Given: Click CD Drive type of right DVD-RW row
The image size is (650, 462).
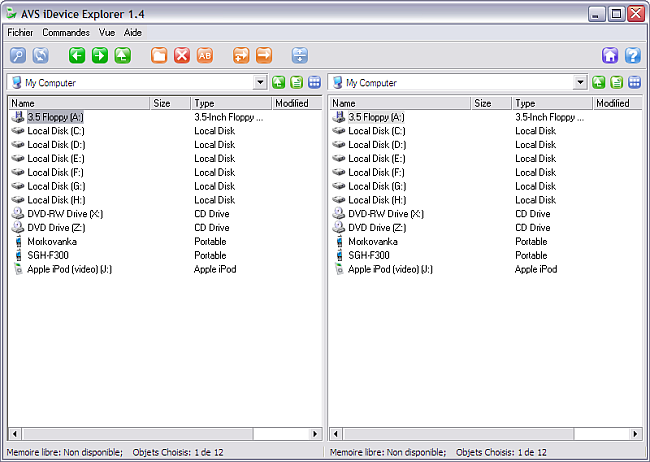Looking at the screenshot, I should tap(533, 214).
